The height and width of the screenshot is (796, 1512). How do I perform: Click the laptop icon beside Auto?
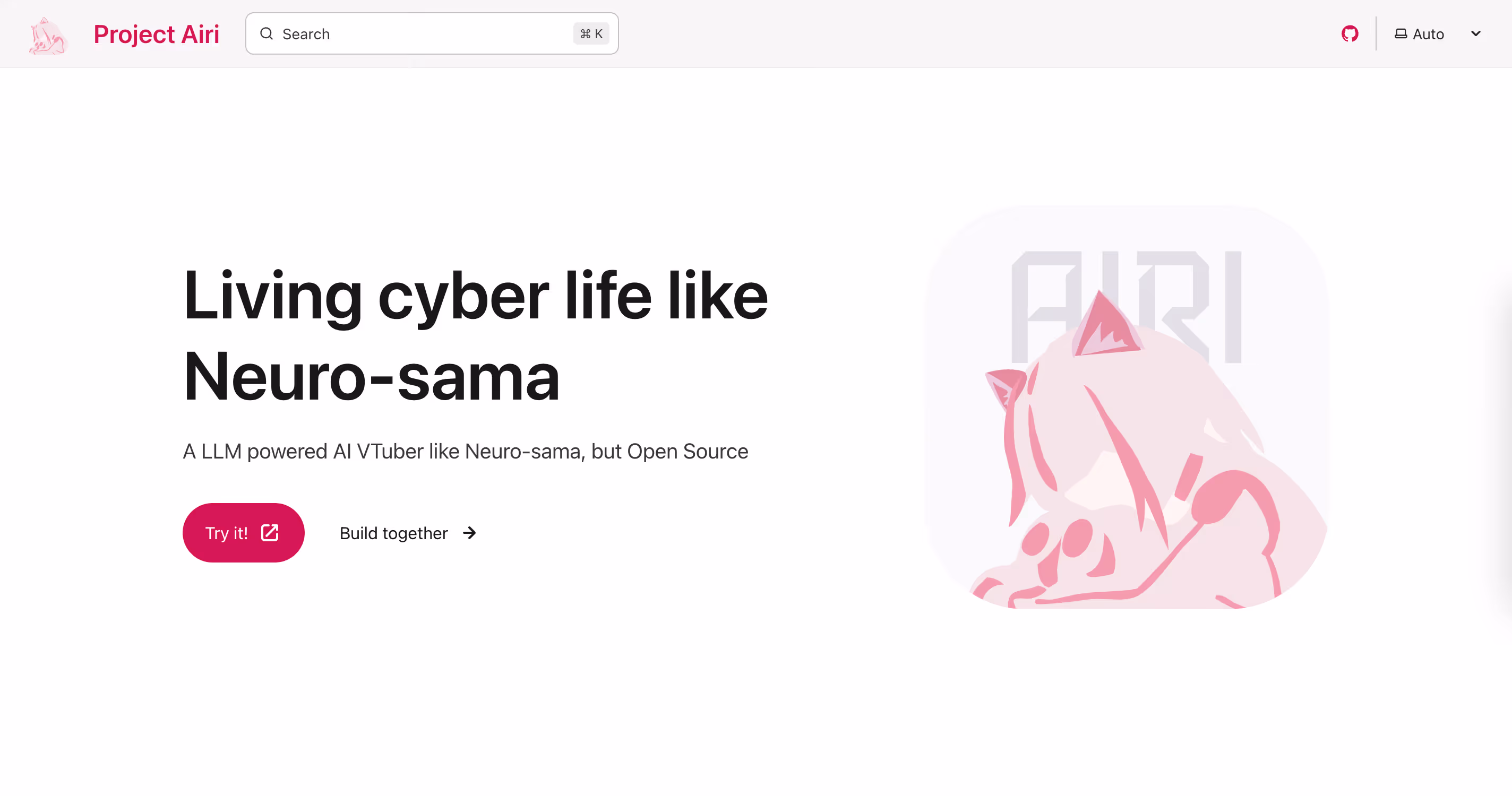point(1401,34)
